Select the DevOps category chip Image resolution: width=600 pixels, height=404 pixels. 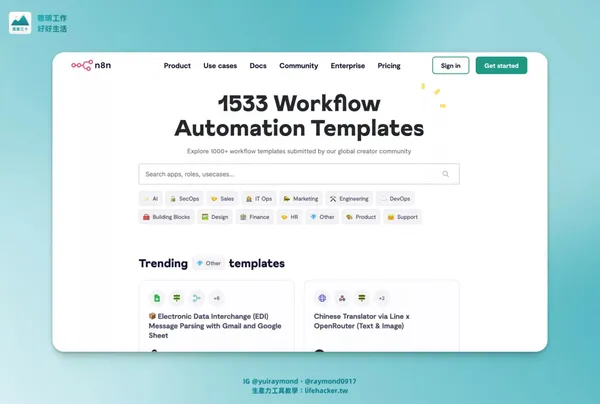pos(395,199)
